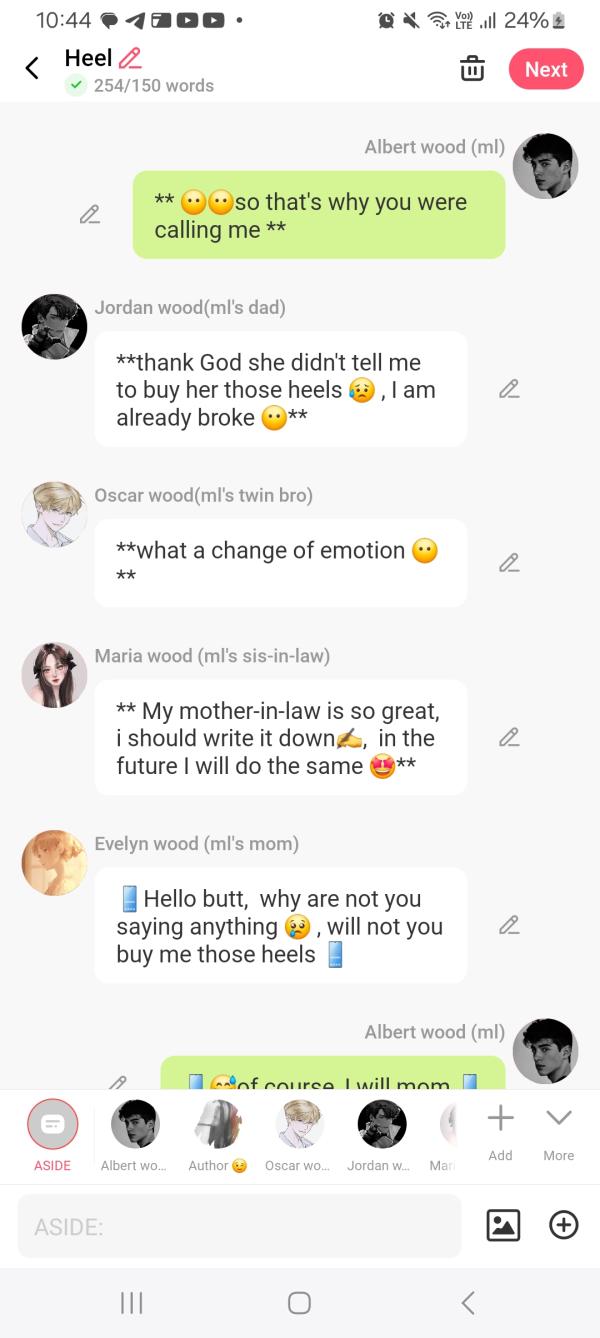Add a new character with the Add plus icon
The width and height of the screenshot is (600, 1338).
pos(500,1124)
